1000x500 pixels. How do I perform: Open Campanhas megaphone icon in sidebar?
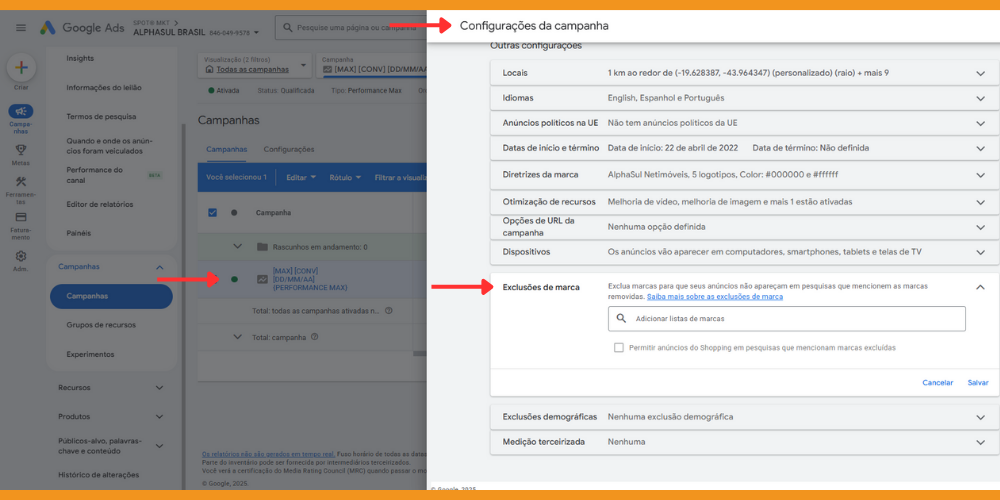(x=21, y=111)
